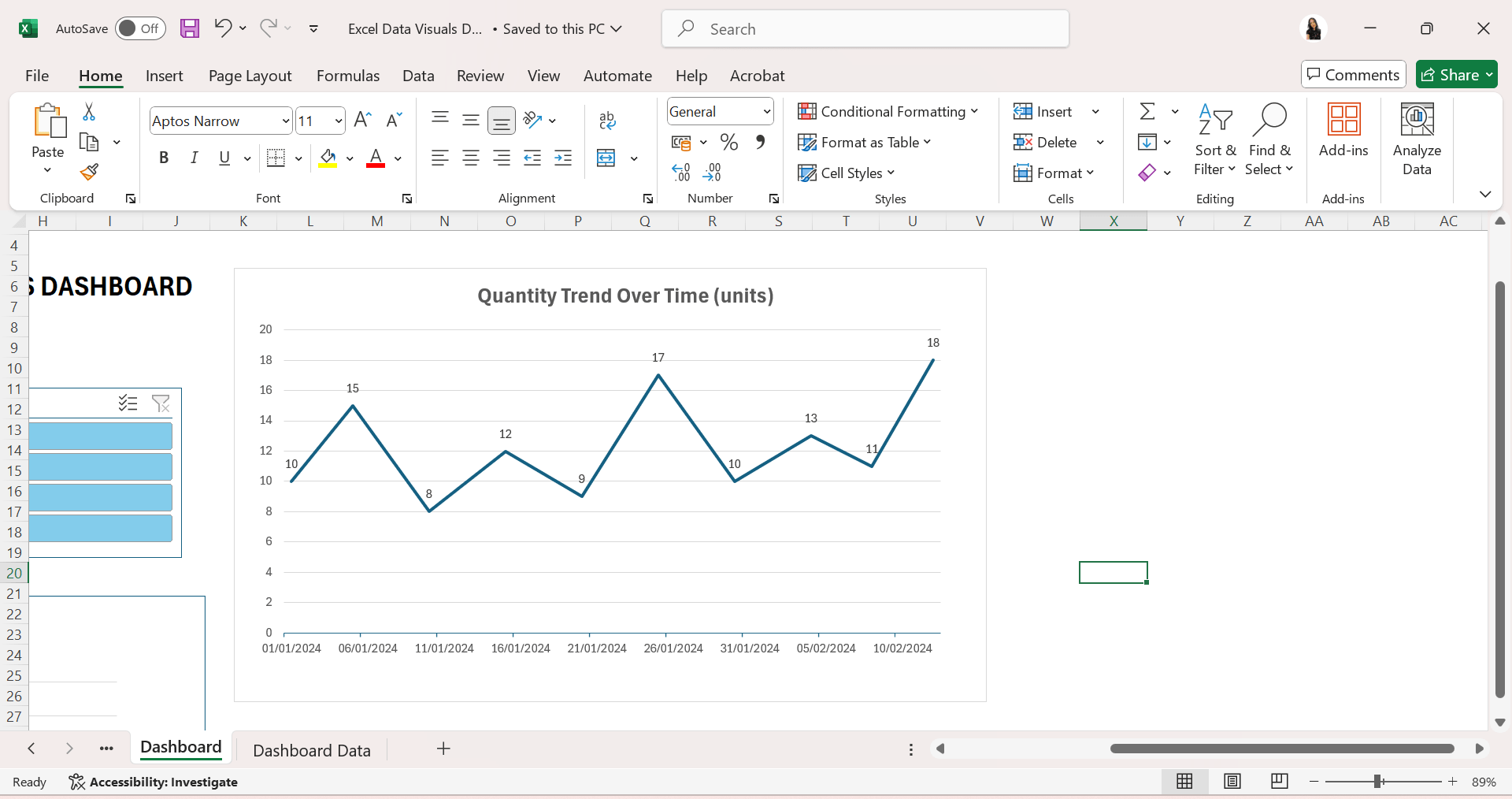Click the slicer Clear Filter icon
Screen dimensions: 1512x799
(x=161, y=404)
